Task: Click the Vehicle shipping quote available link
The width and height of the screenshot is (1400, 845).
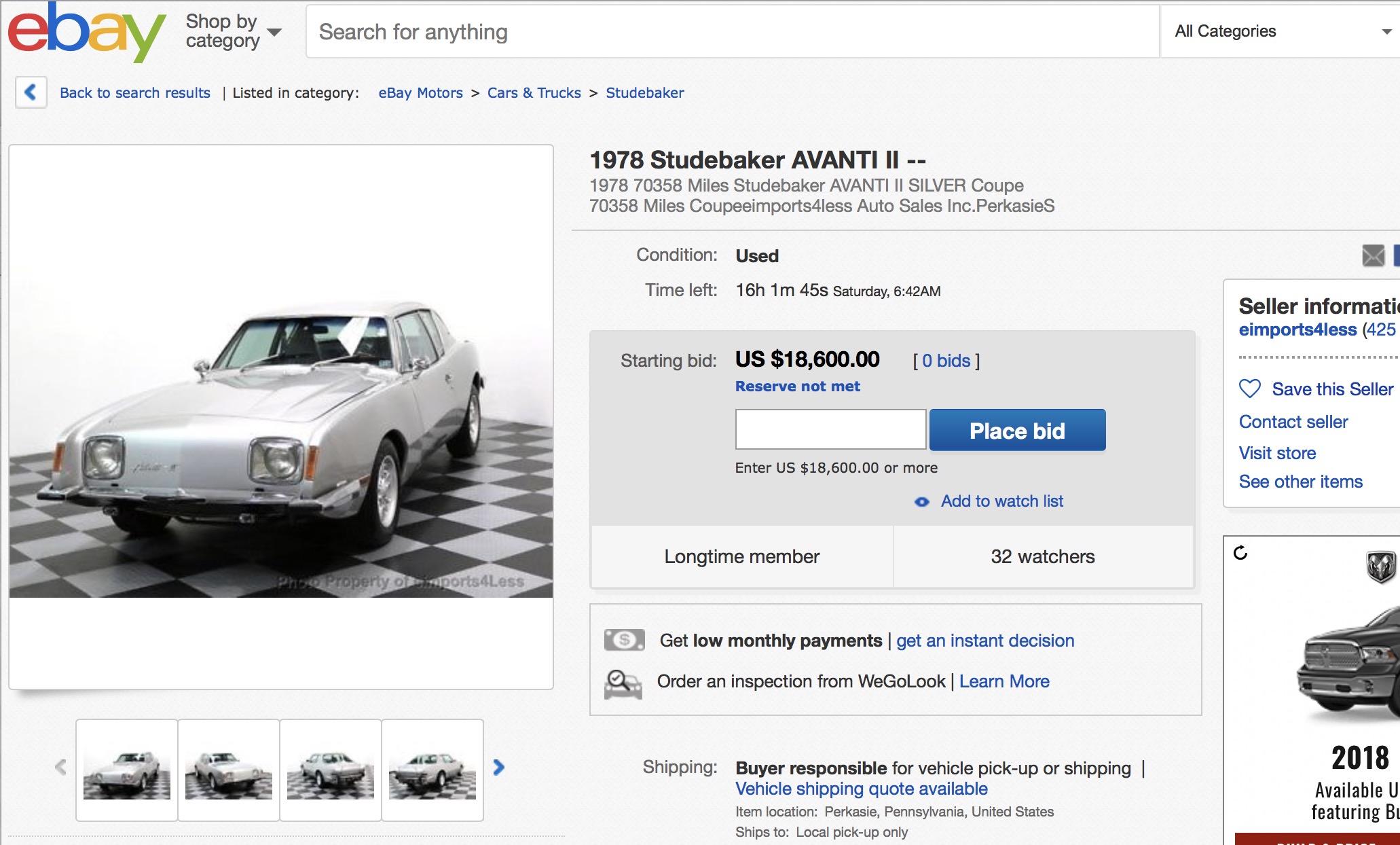Action: tap(861, 789)
